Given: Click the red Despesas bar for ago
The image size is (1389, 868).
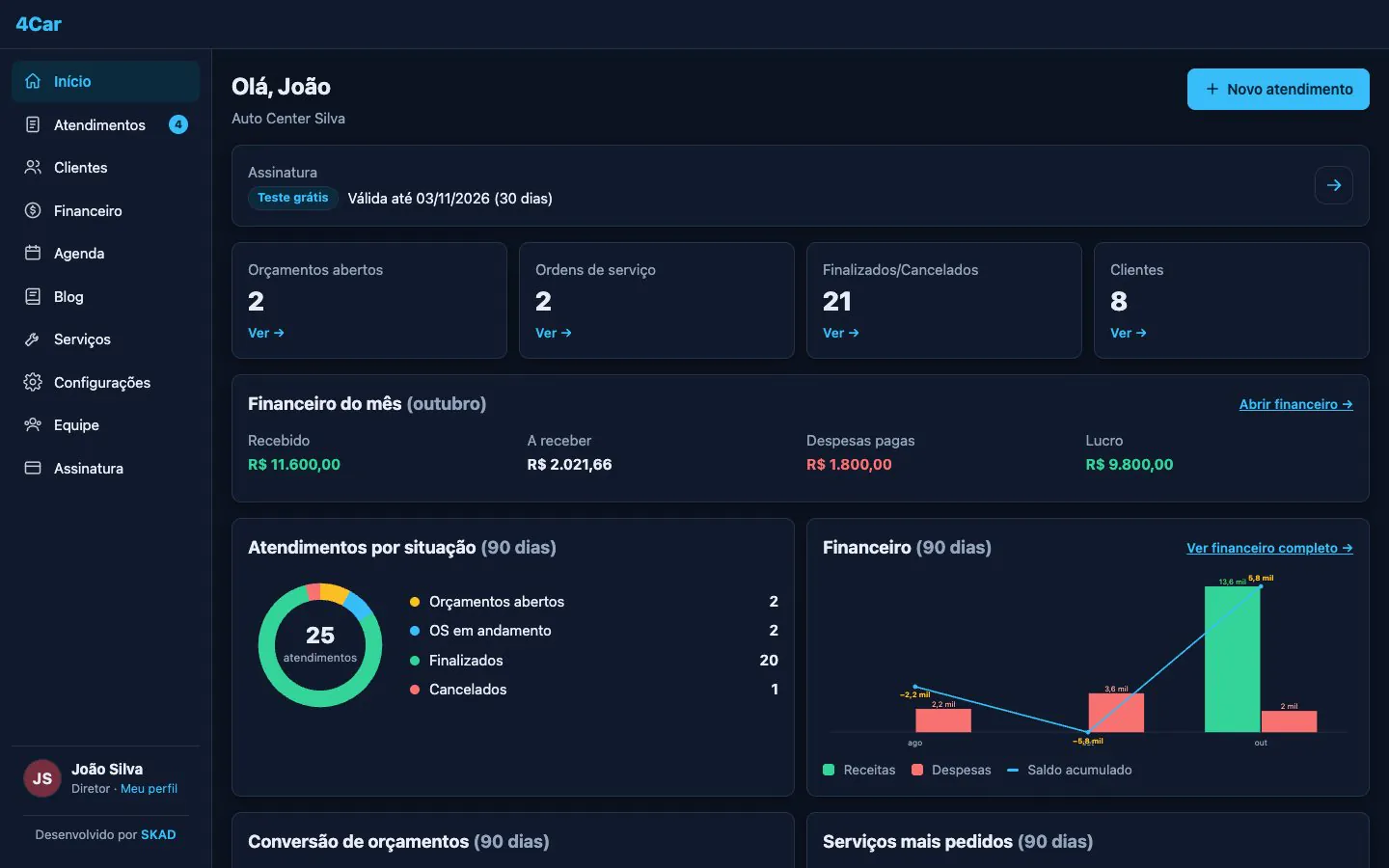Looking at the screenshot, I should pos(943,720).
